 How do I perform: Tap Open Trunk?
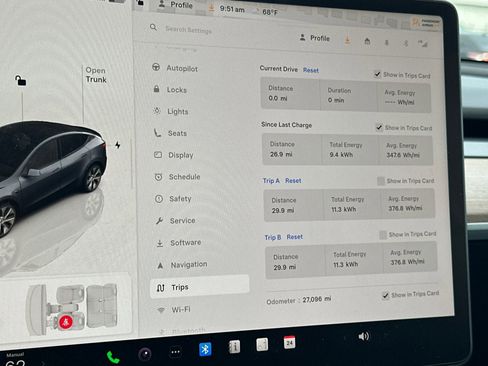[x=96, y=75]
